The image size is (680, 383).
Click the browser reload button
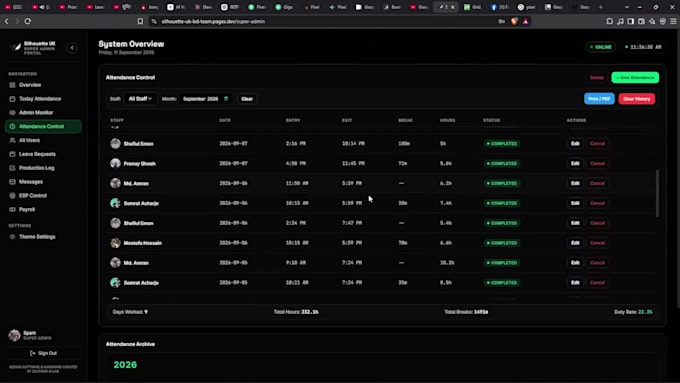coord(28,21)
